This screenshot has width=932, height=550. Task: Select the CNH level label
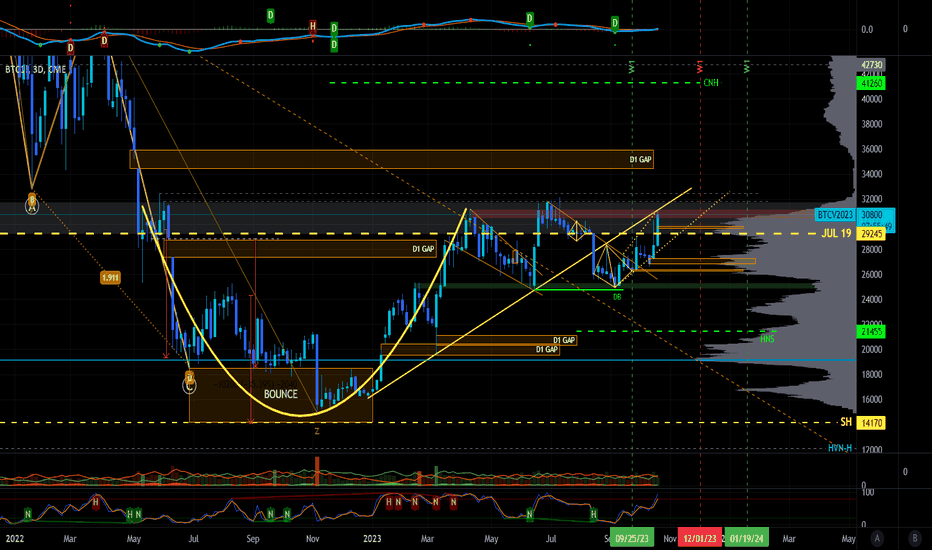[711, 83]
